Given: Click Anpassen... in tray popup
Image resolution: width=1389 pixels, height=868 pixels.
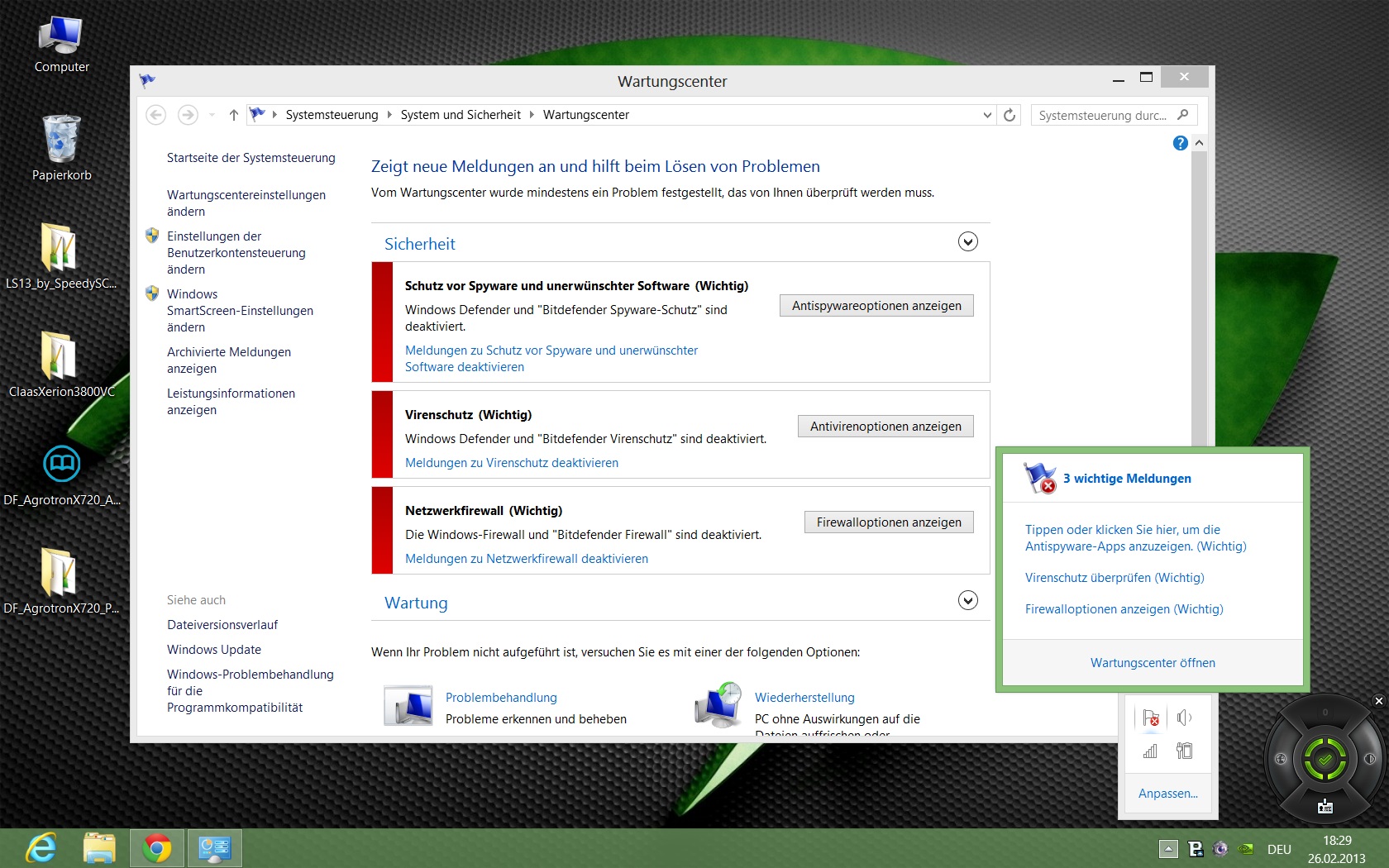Looking at the screenshot, I should (x=1168, y=794).
